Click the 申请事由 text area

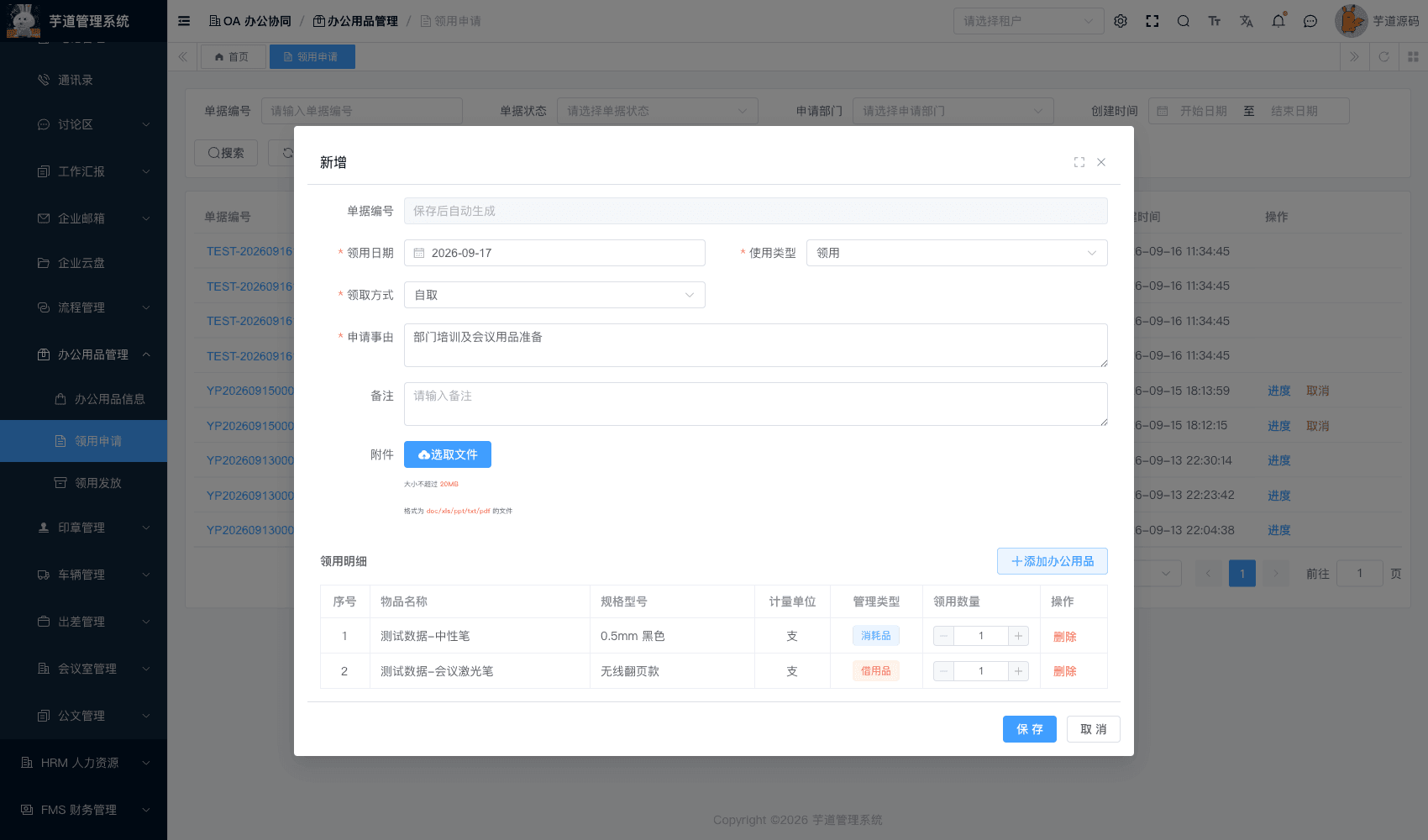click(755, 345)
